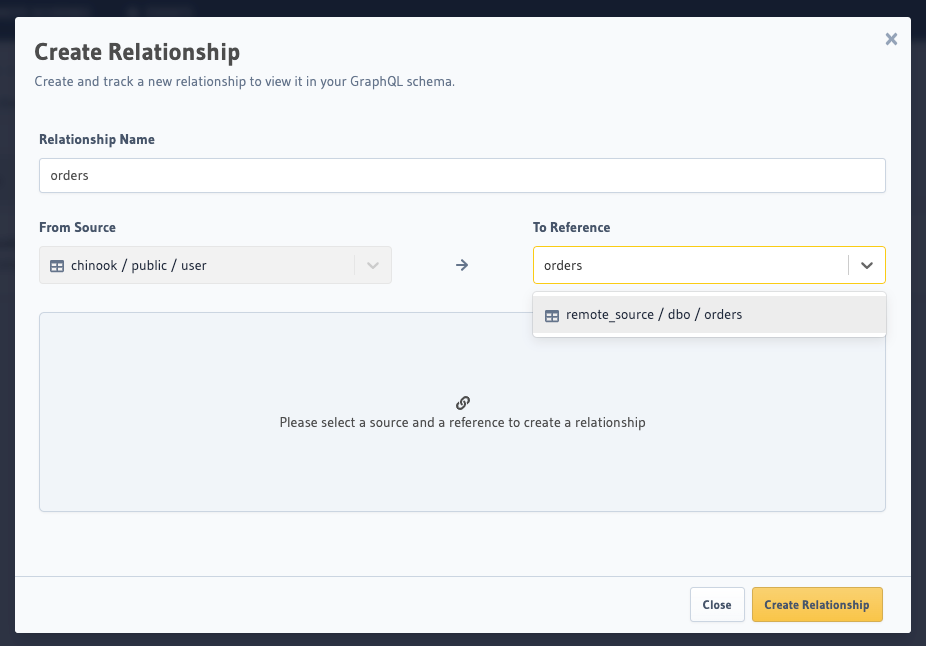This screenshot has height=646, width=926.
Task: Open the From Source dropdown
Action: click(x=215, y=264)
